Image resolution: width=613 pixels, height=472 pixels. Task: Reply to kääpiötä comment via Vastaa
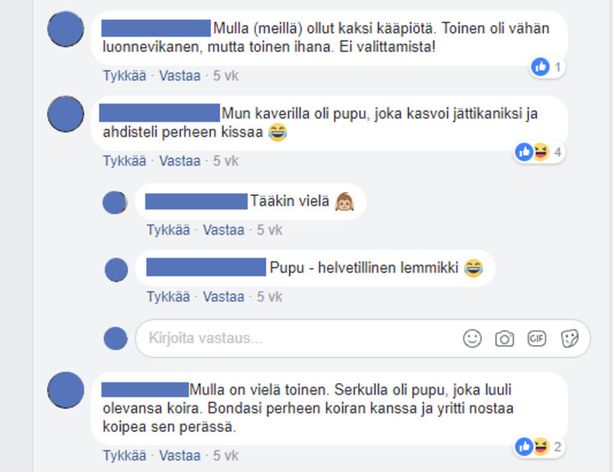[179, 75]
